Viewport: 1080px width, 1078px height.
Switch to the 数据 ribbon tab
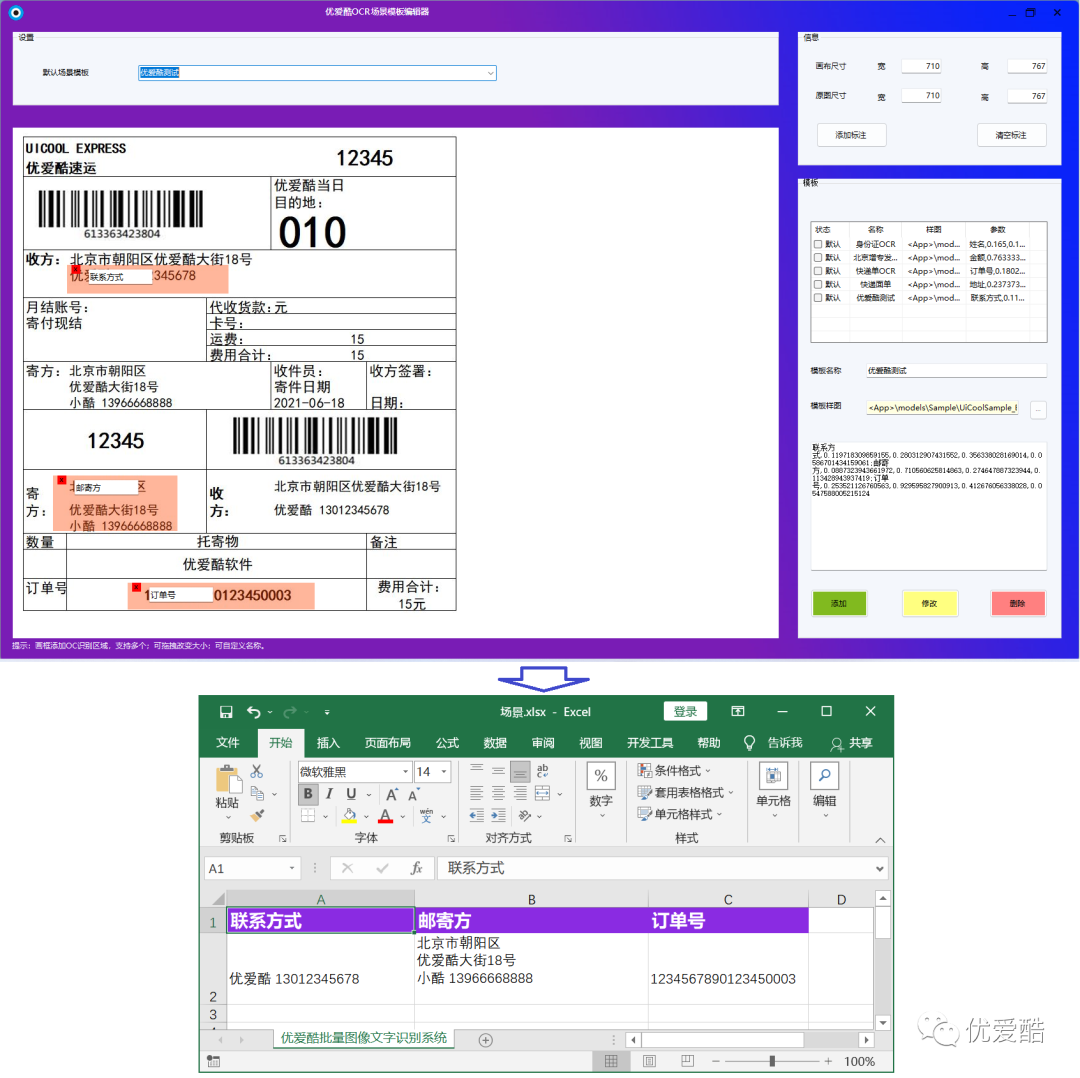tap(495, 743)
